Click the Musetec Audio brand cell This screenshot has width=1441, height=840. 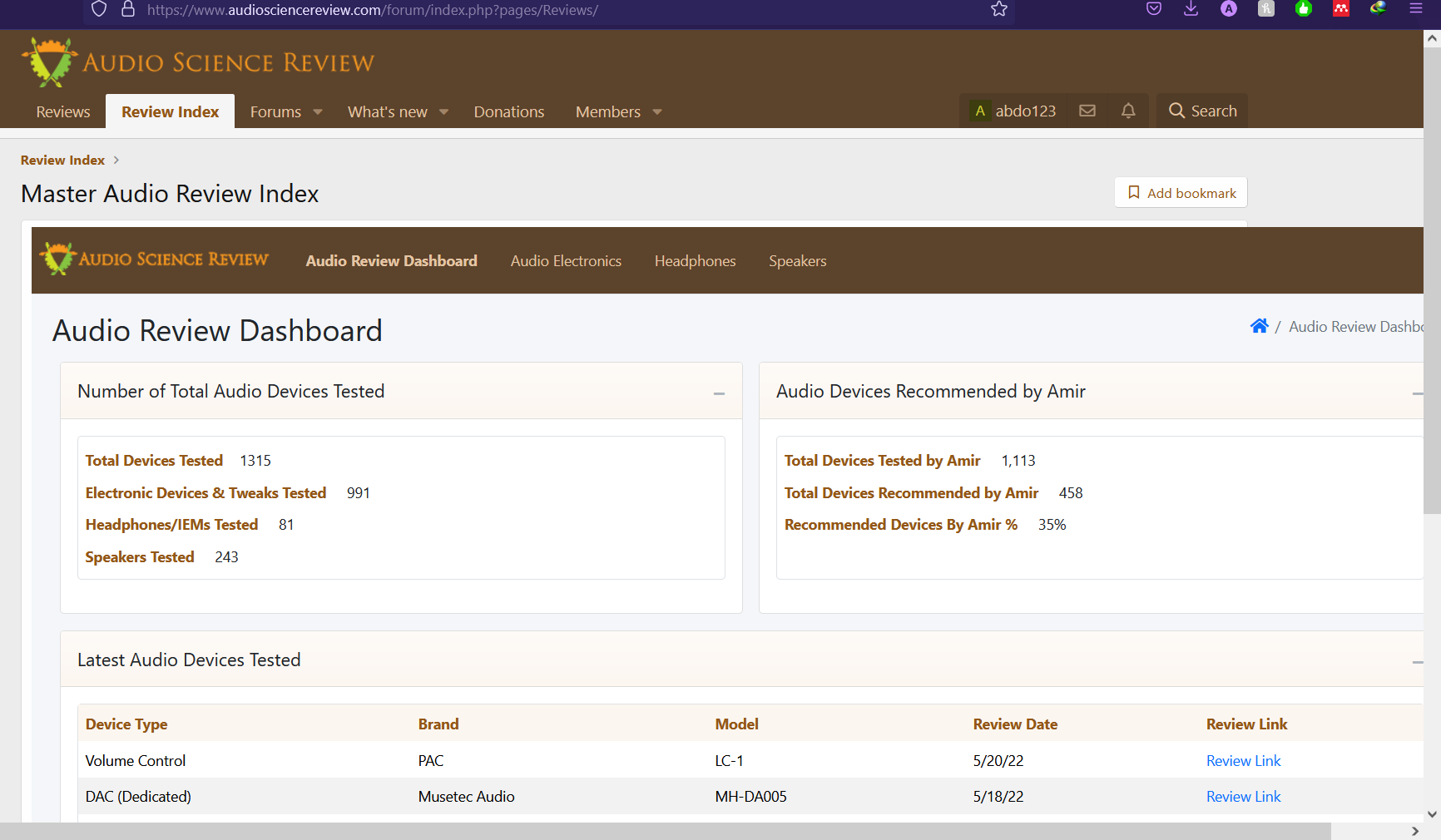pyautogui.click(x=466, y=796)
